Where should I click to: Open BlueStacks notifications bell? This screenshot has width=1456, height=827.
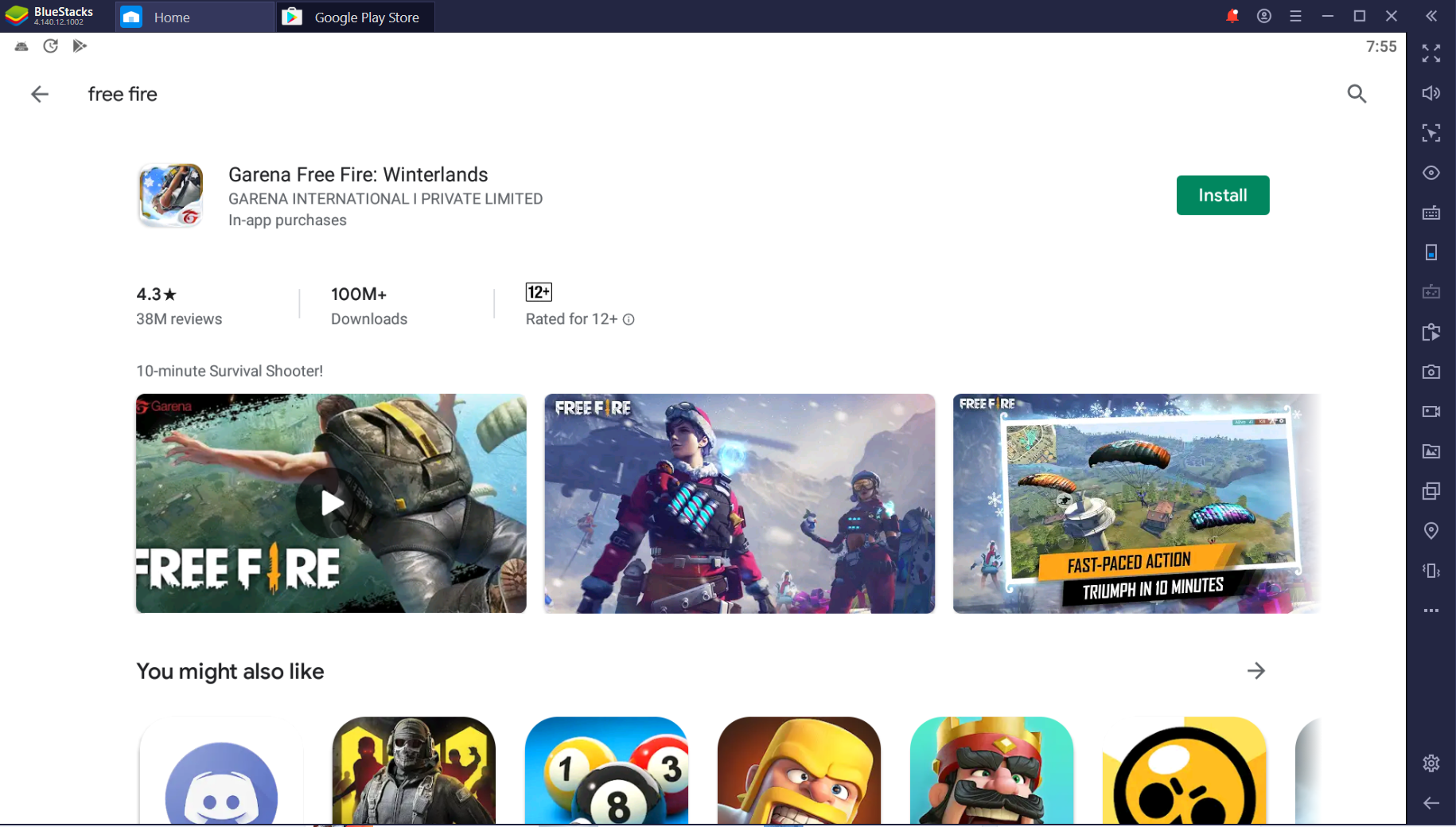coord(1232,16)
